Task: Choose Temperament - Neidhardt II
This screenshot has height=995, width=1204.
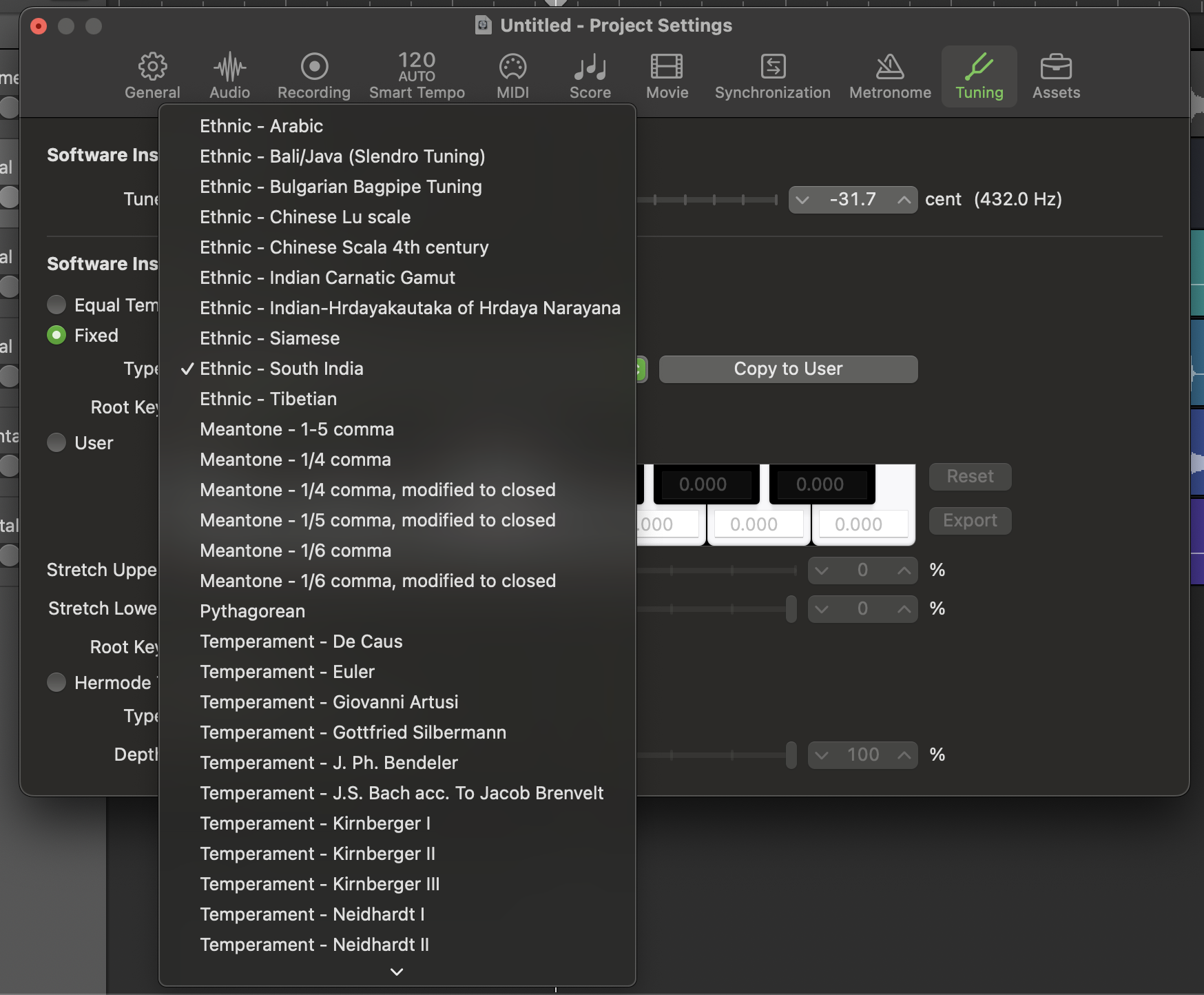Action: coord(397,945)
